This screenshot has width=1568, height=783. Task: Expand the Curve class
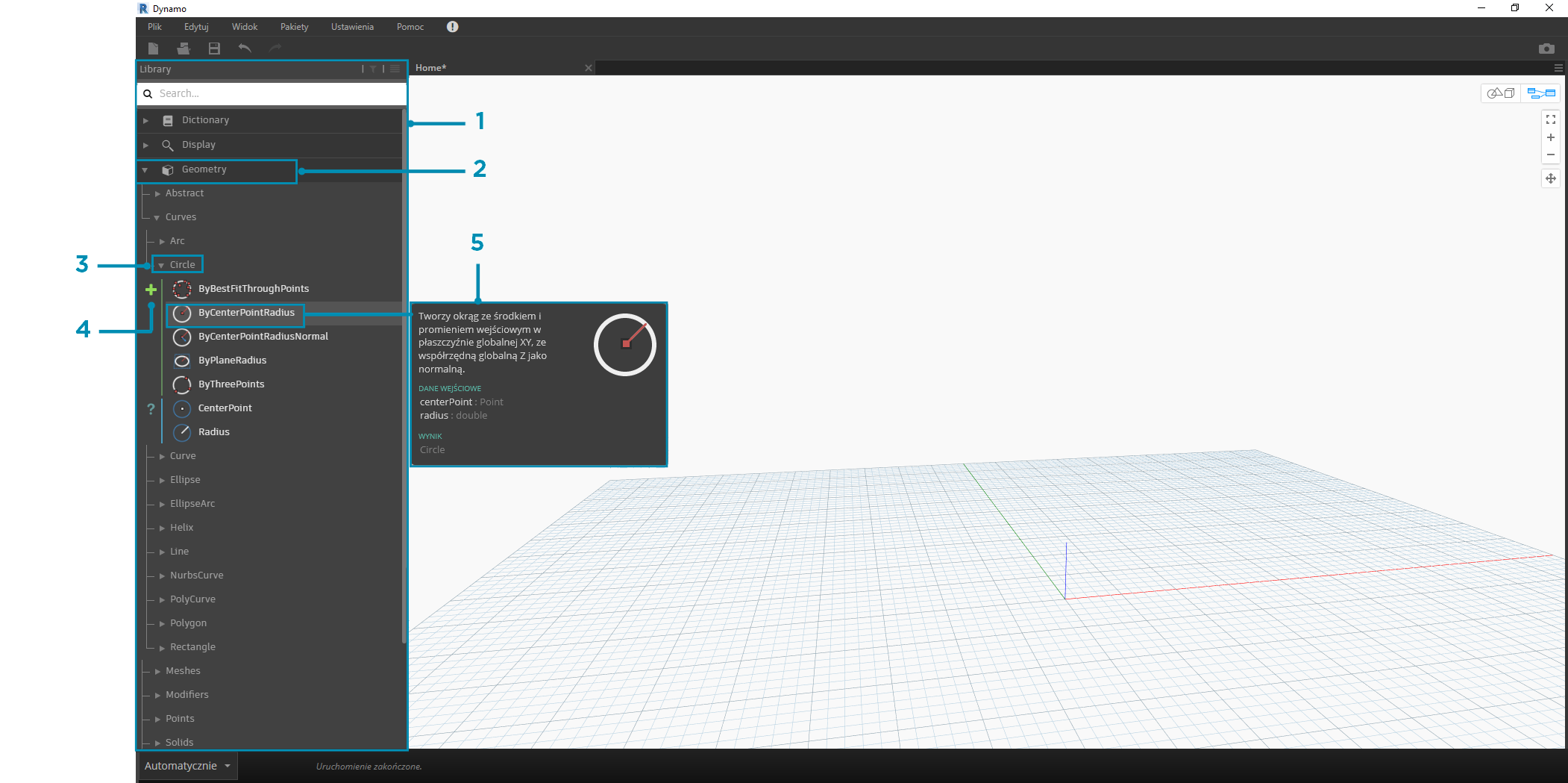pos(162,457)
